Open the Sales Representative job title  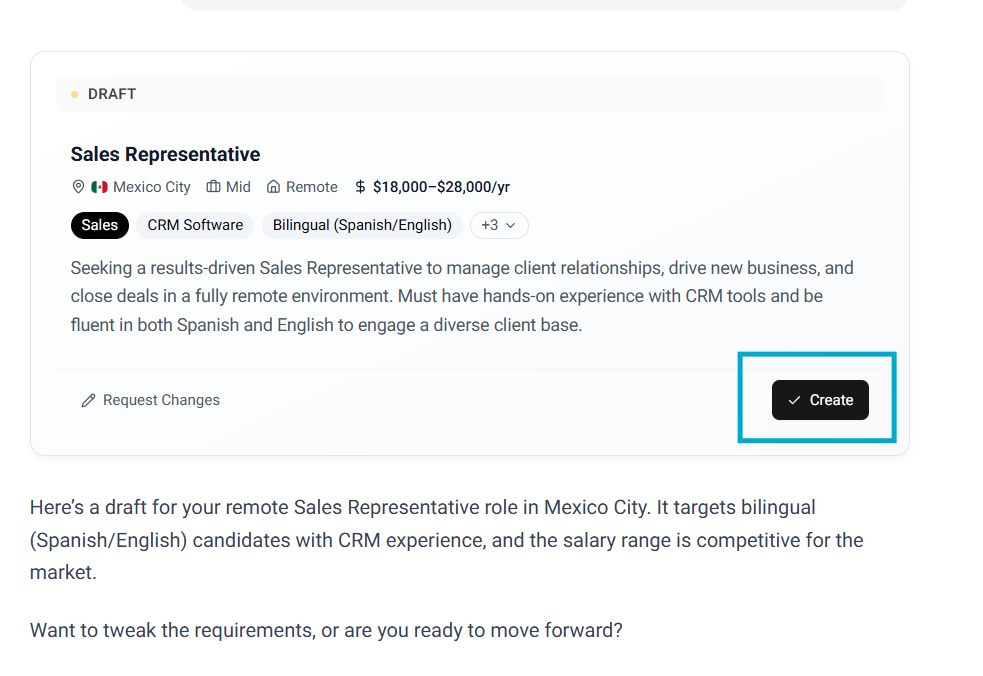pyautogui.click(x=165, y=154)
